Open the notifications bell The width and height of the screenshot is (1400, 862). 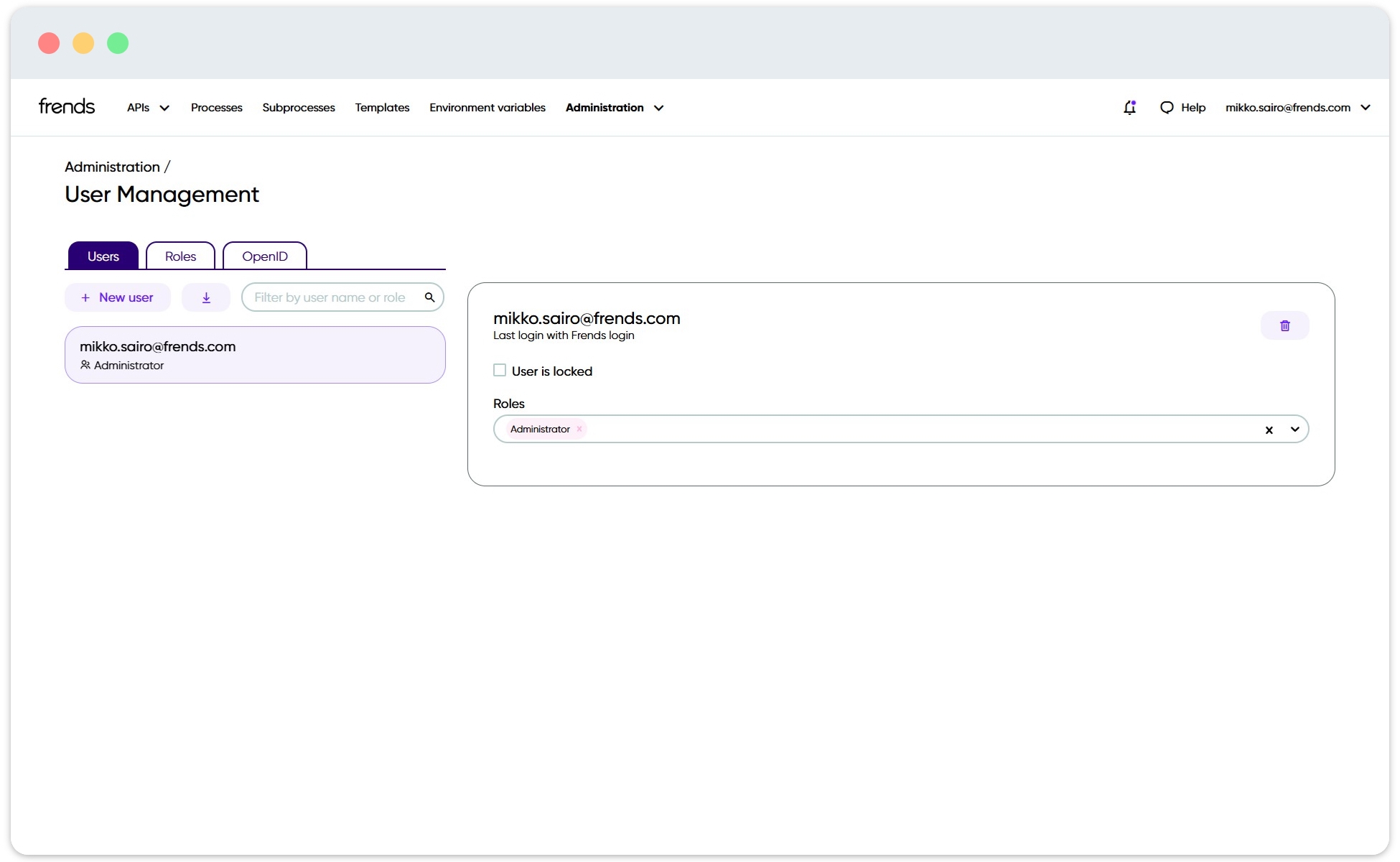pyautogui.click(x=1130, y=107)
